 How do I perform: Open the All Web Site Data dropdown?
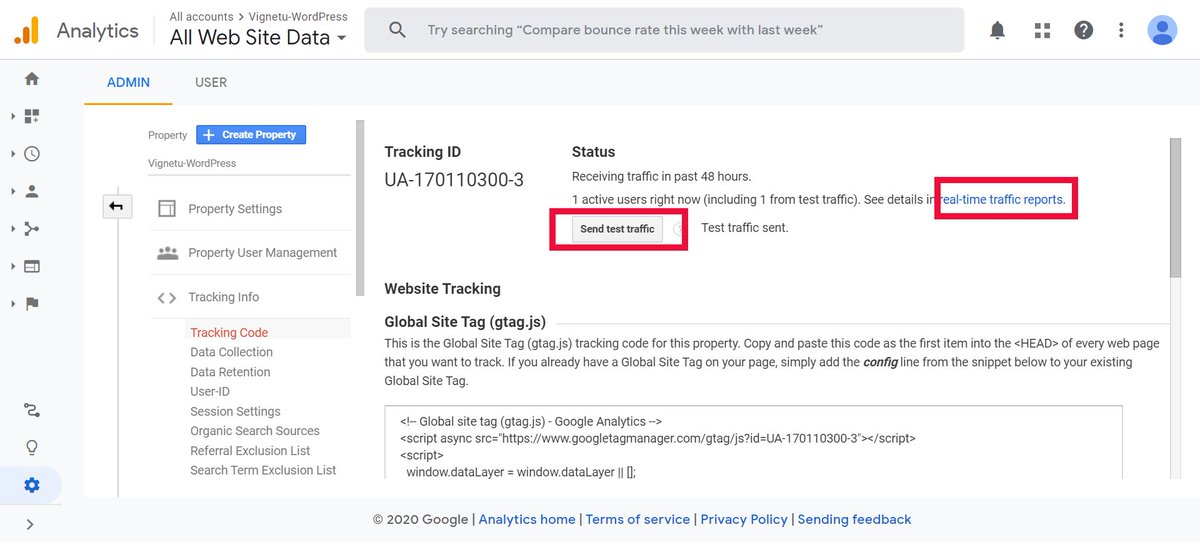258,38
